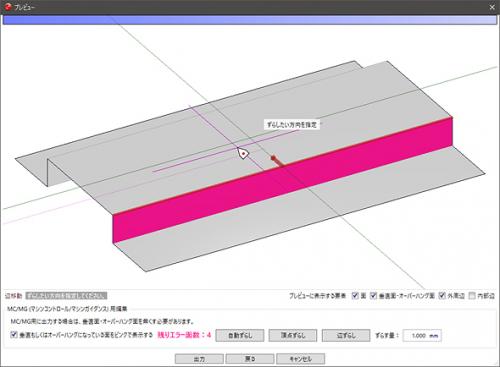Toggle the 面 display checkbox

355,295
